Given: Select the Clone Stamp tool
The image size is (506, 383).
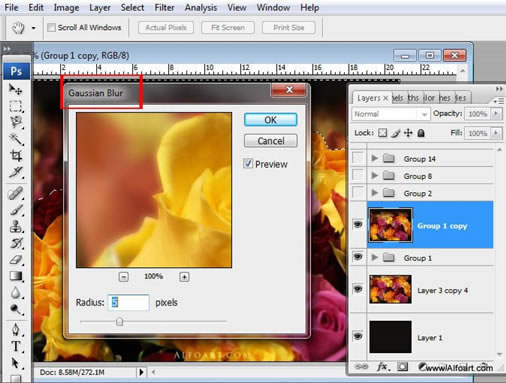Looking at the screenshot, I should tap(15, 226).
